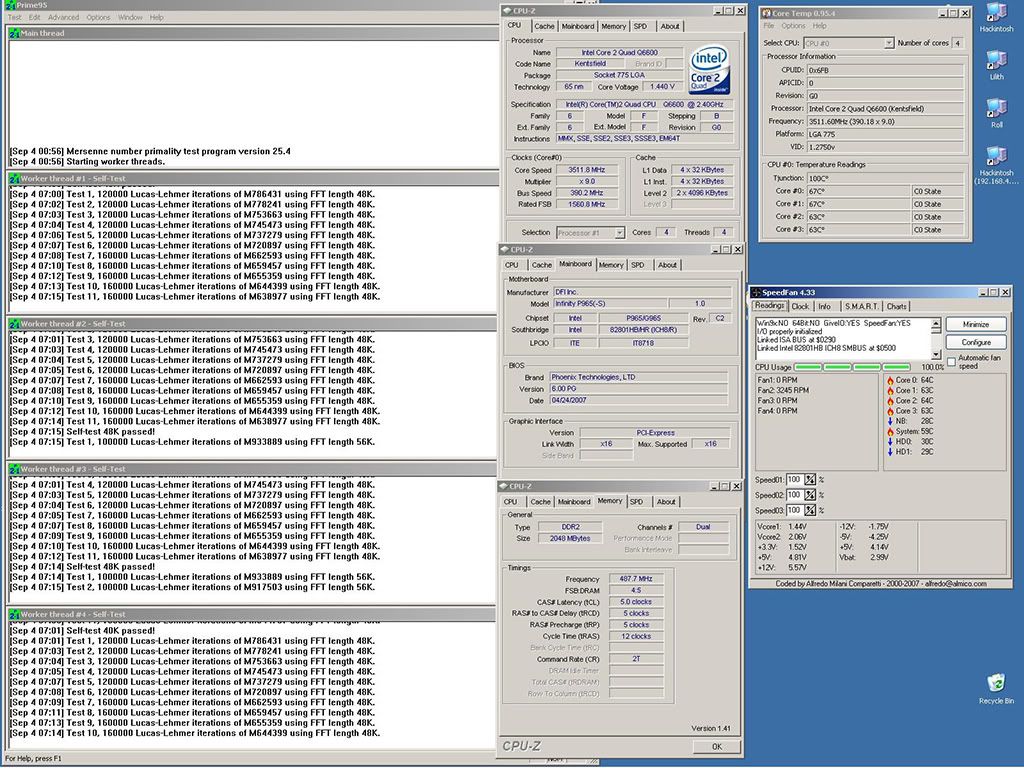Open the Advanced menu in Prime95
The width and height of the screenshot is (1024, 768).
pos(63,18)
